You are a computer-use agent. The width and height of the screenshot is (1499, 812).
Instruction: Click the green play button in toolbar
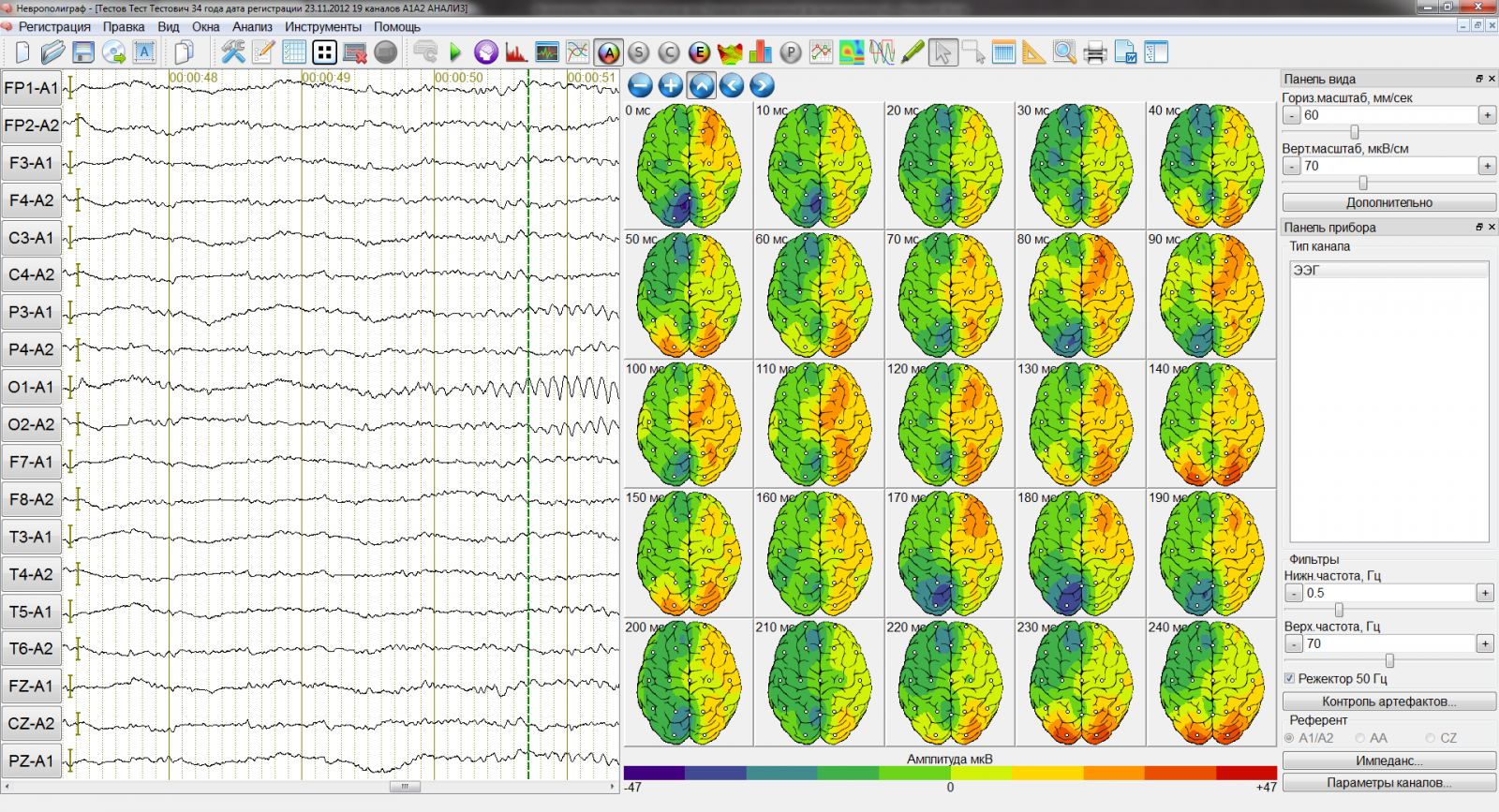point(455,52)
